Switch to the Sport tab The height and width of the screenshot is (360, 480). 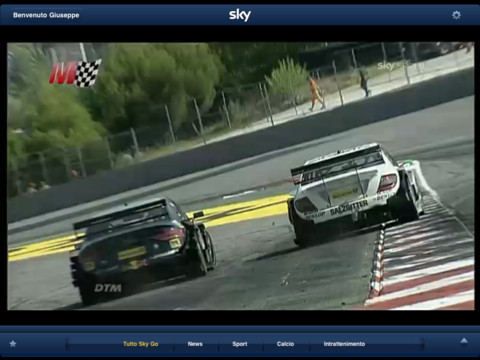click(240, 344)
